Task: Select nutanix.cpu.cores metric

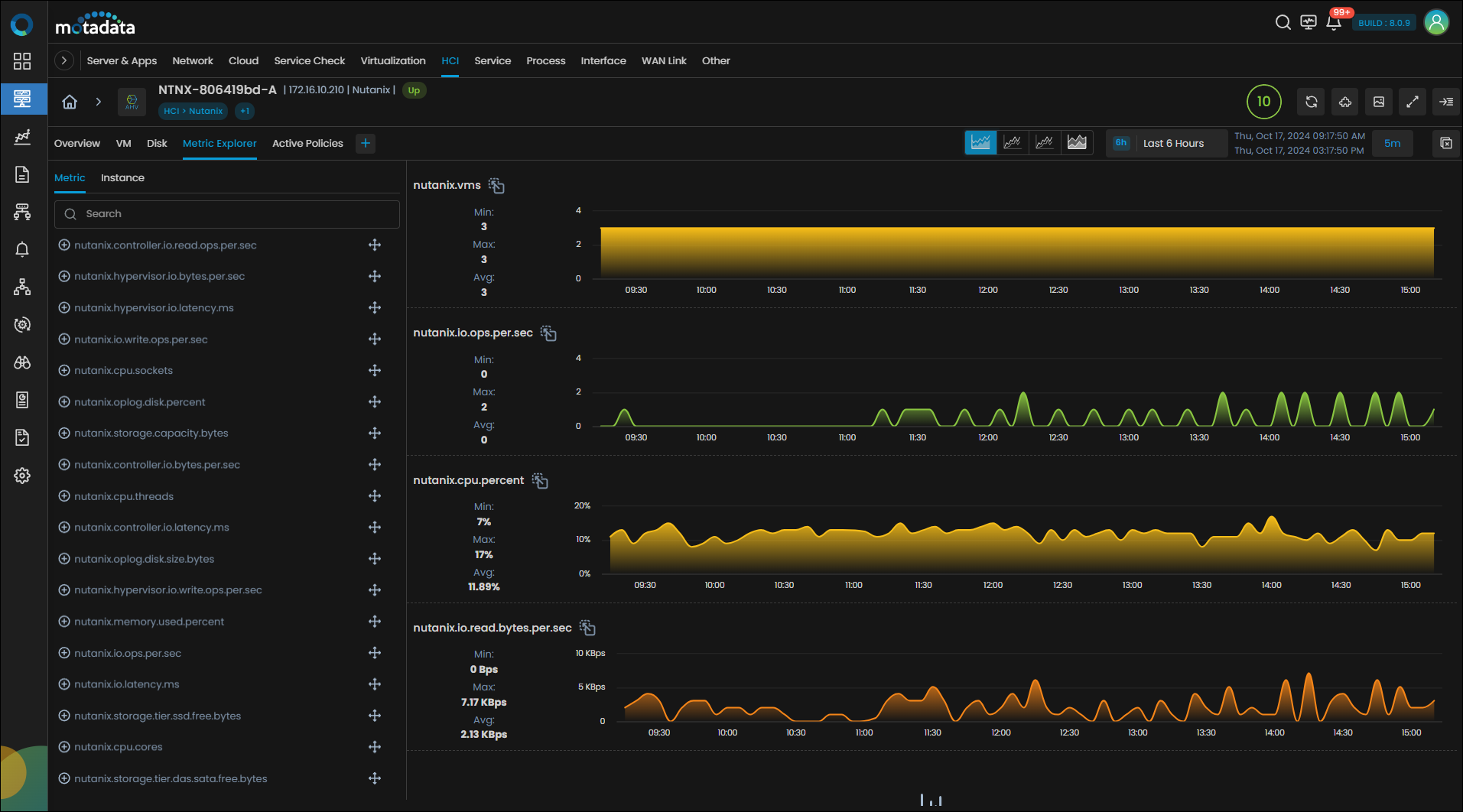Action: coord(119,747)
